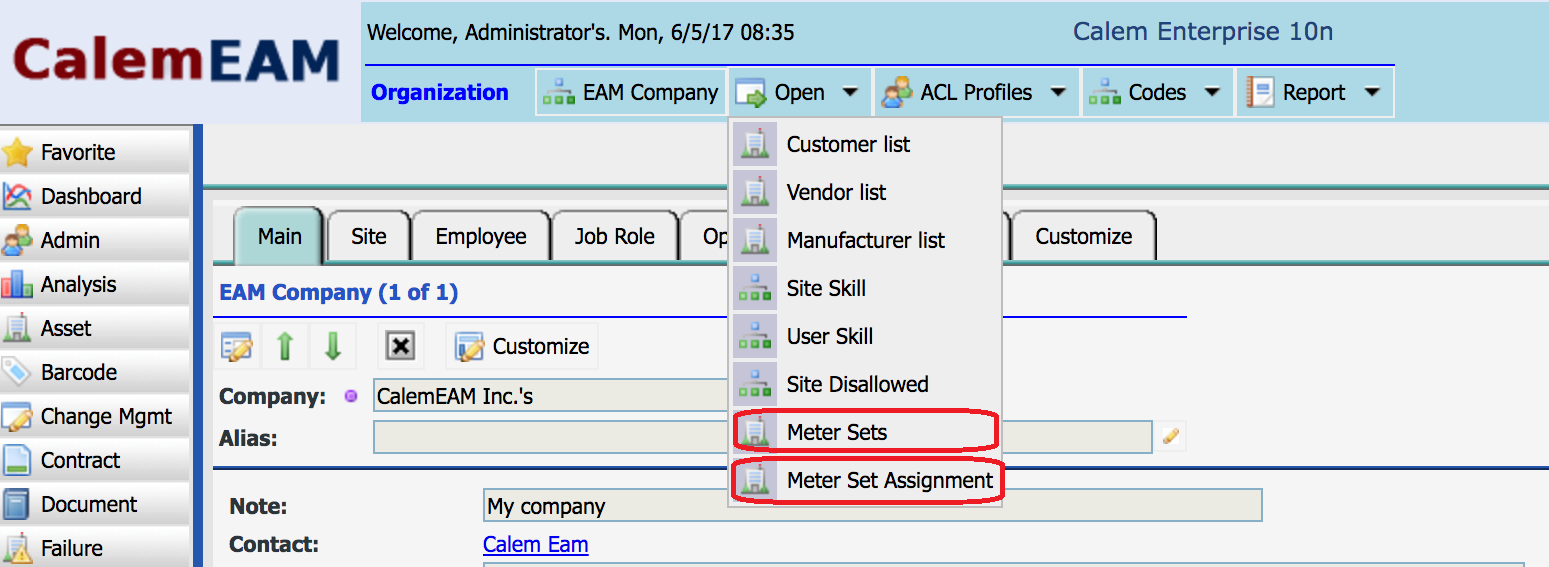Choose User Skill in the menu
This screenshot has height=567, width=1549.
(x=865, y=336)
